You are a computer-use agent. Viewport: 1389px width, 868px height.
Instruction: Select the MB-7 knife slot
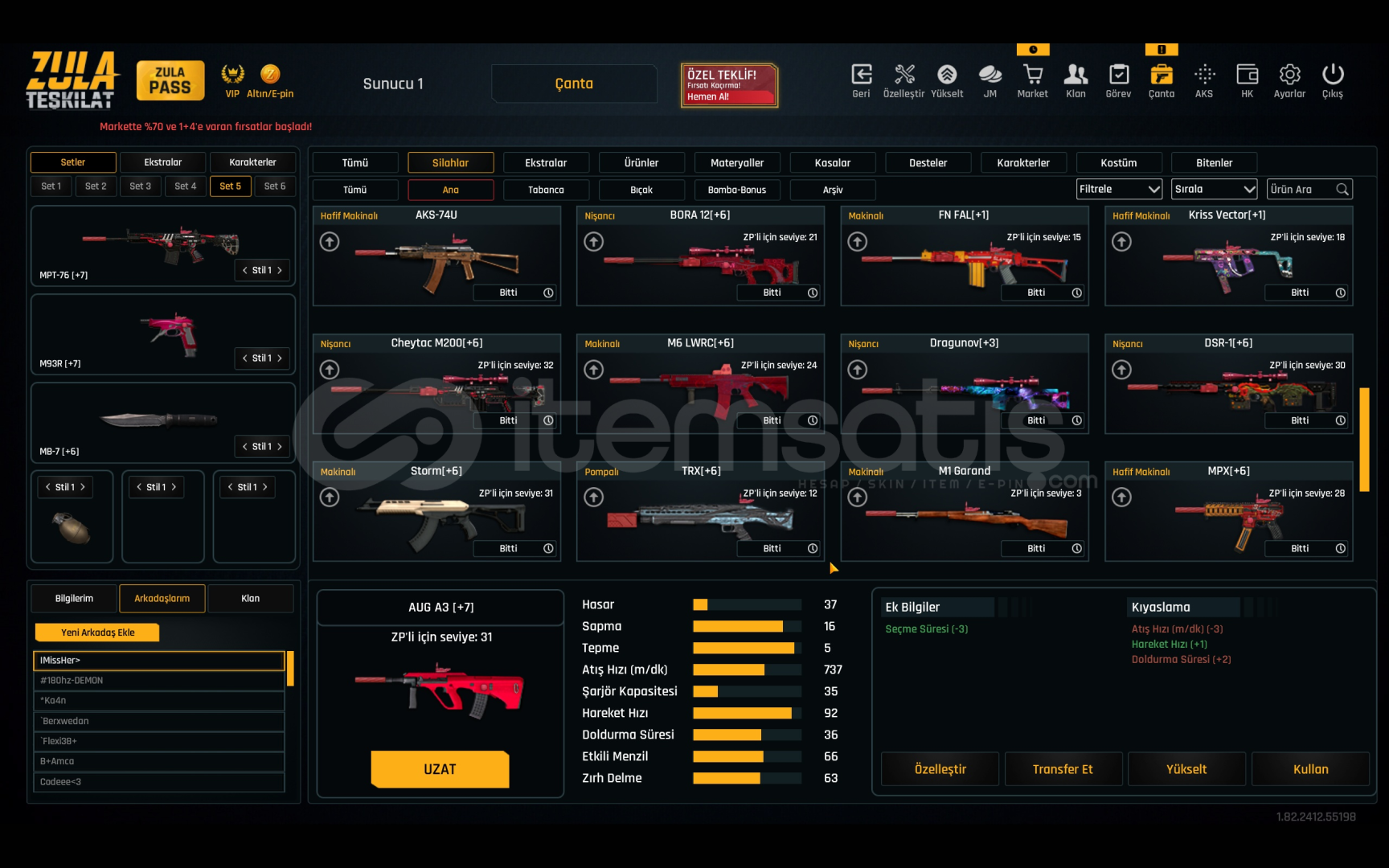coord(163,422)
